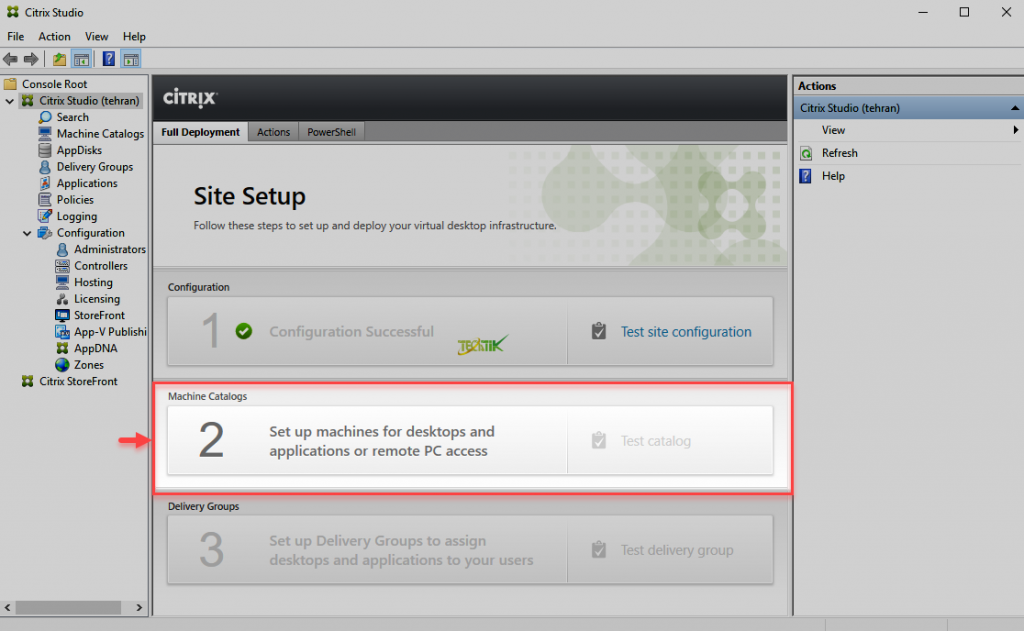Open the Action menu
This screenshot has width=1024, height=631.
(x=54, y=36)
